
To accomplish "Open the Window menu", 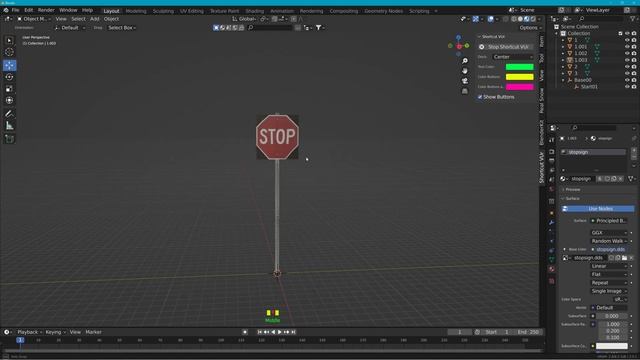I will coord(68,10).
